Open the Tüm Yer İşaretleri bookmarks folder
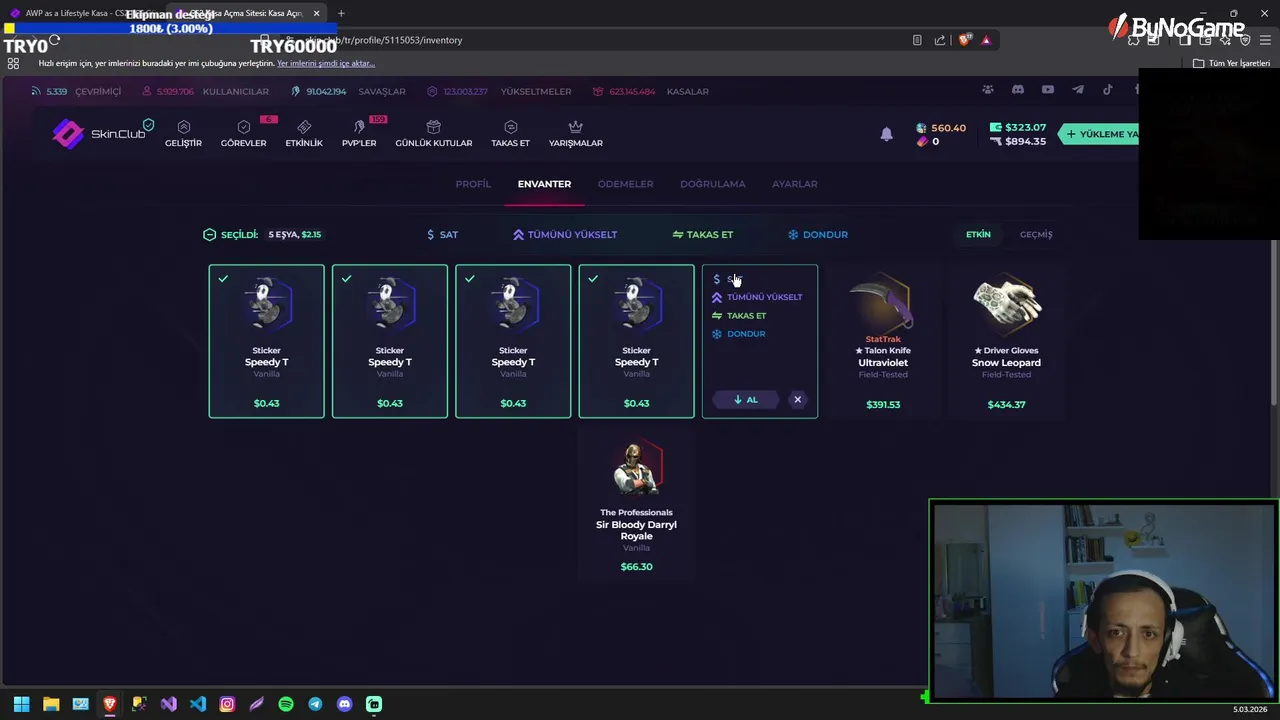 (1231, 63)
